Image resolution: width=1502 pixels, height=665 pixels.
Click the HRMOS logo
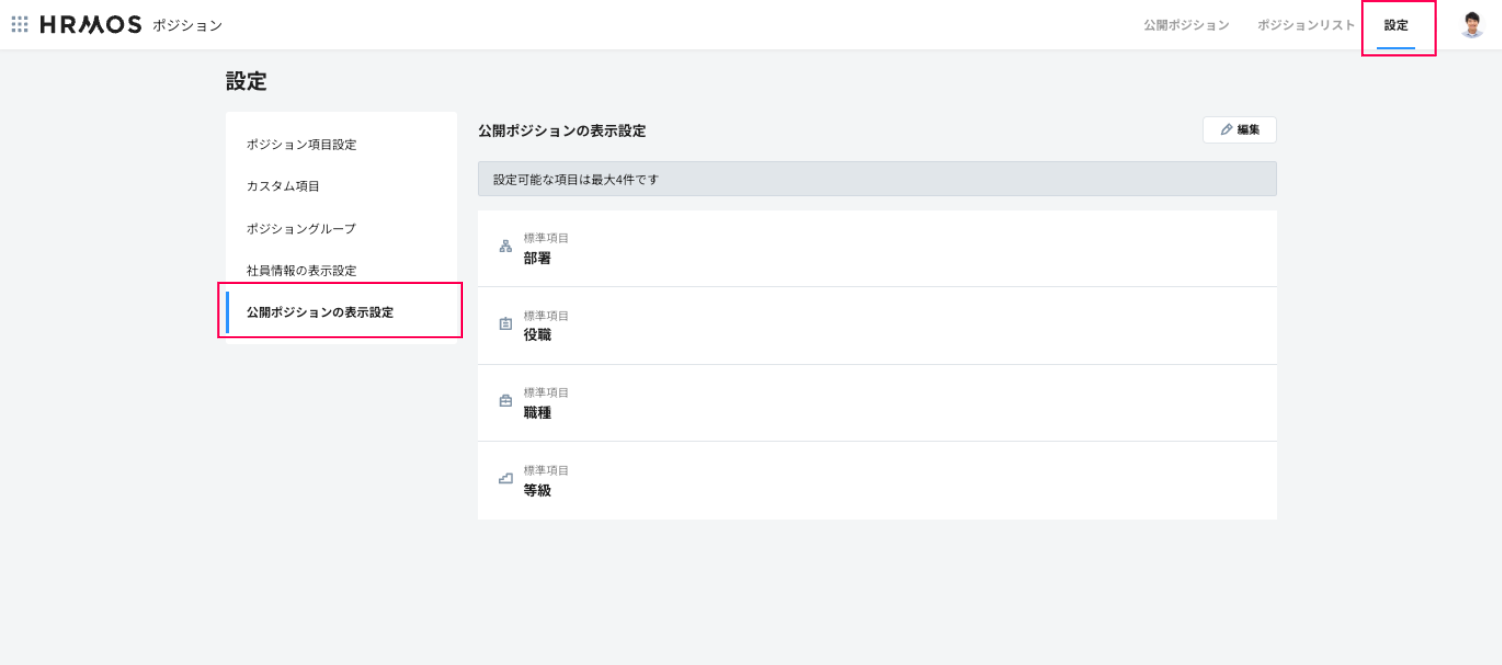[91, 25]
